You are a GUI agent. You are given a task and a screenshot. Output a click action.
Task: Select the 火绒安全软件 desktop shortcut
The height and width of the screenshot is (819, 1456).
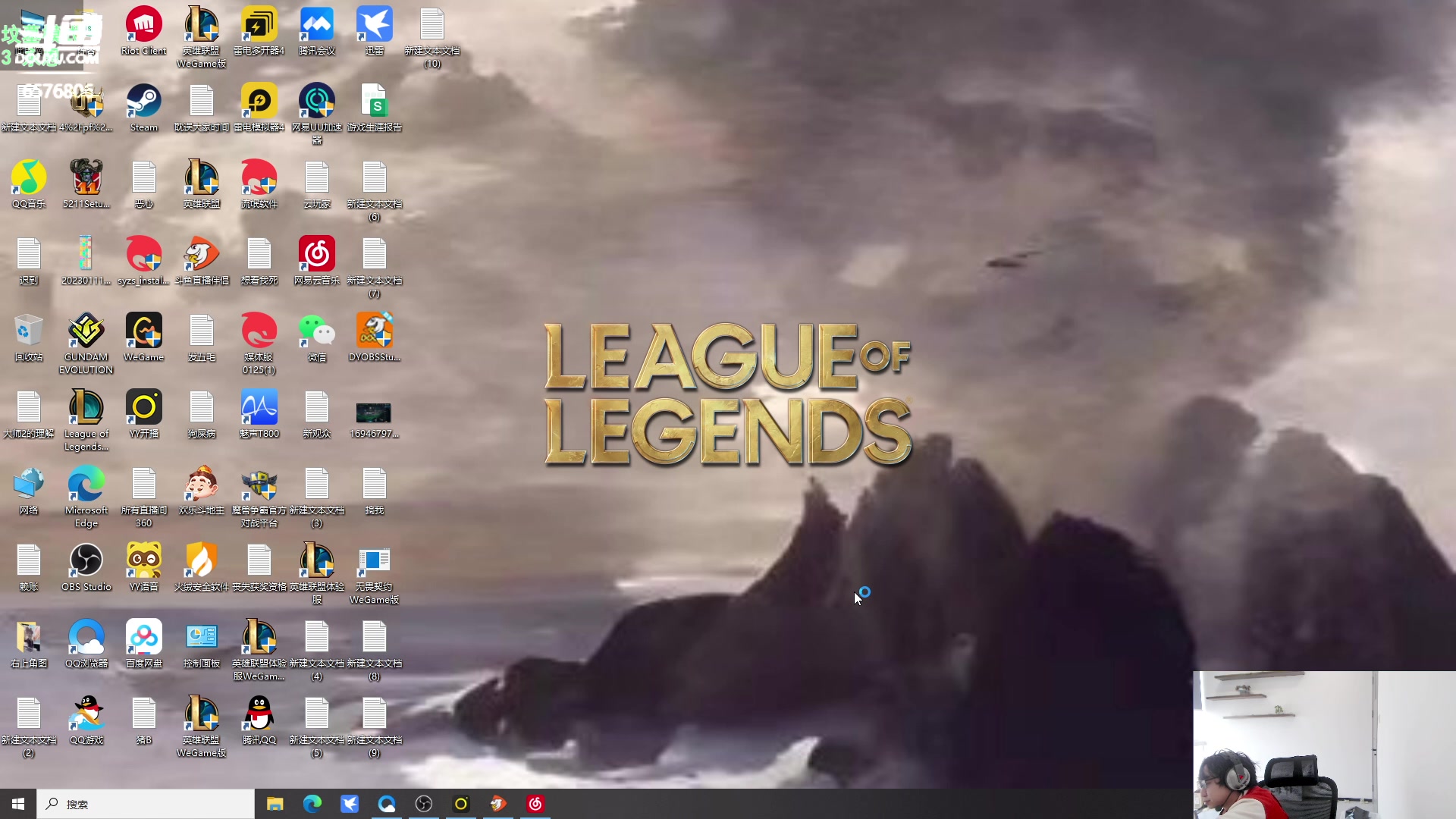pos(201,568)
